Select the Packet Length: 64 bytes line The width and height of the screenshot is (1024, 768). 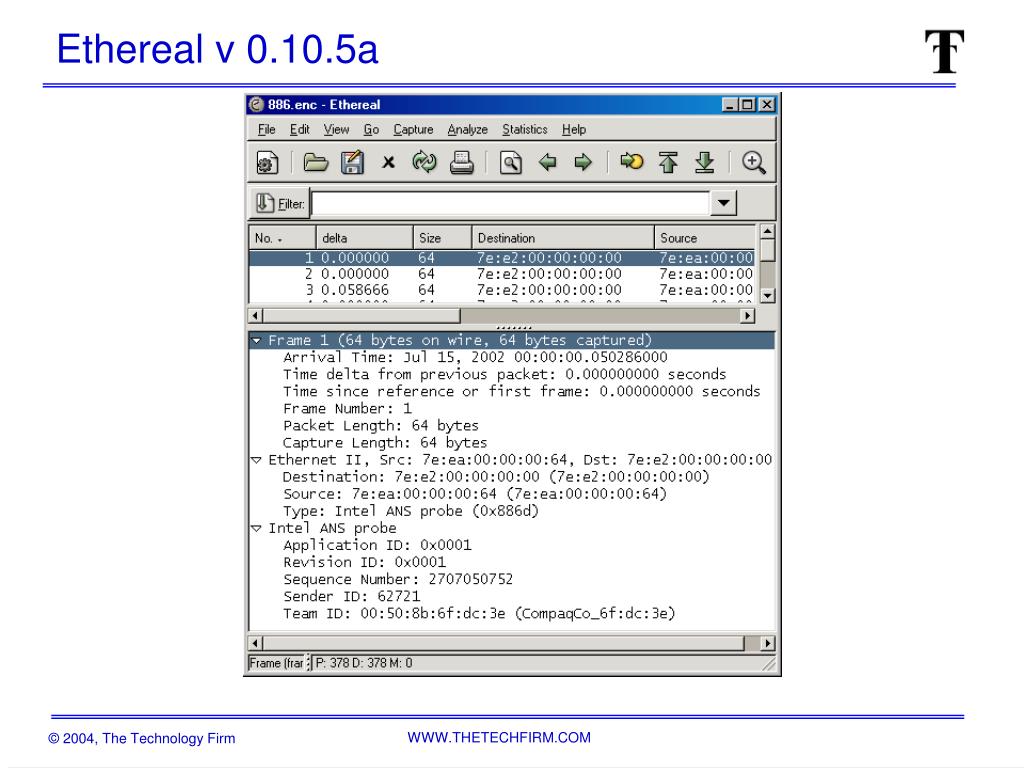tap(380, 426)
